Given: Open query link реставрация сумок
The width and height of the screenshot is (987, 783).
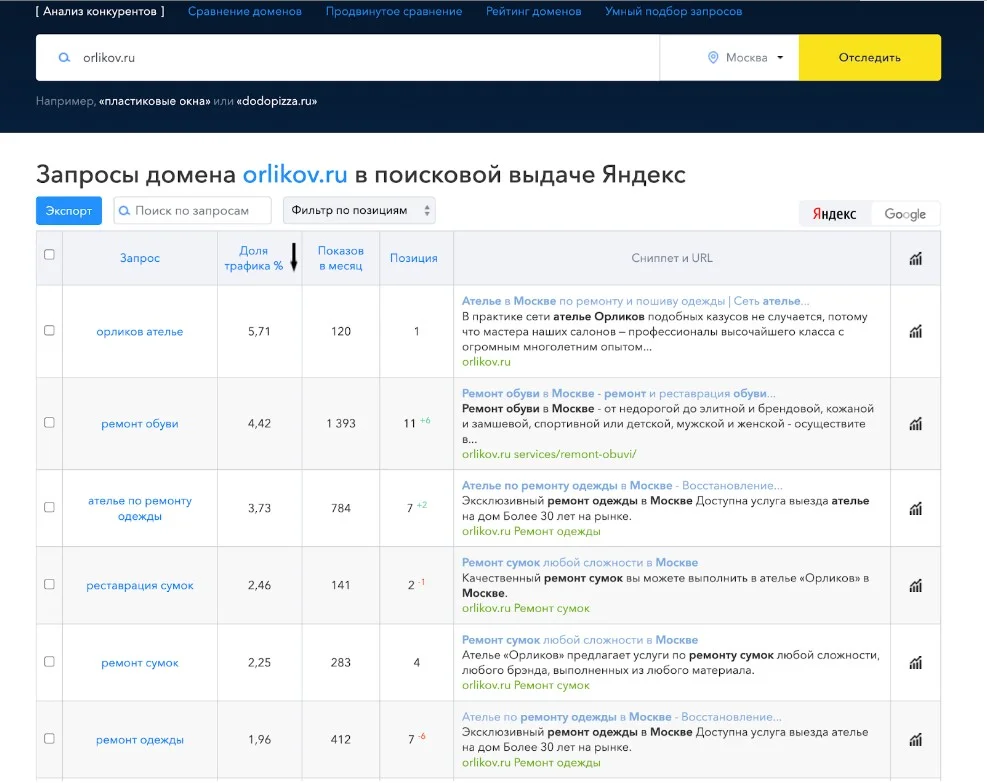Looking at the screenshot, I should point(140,586).
